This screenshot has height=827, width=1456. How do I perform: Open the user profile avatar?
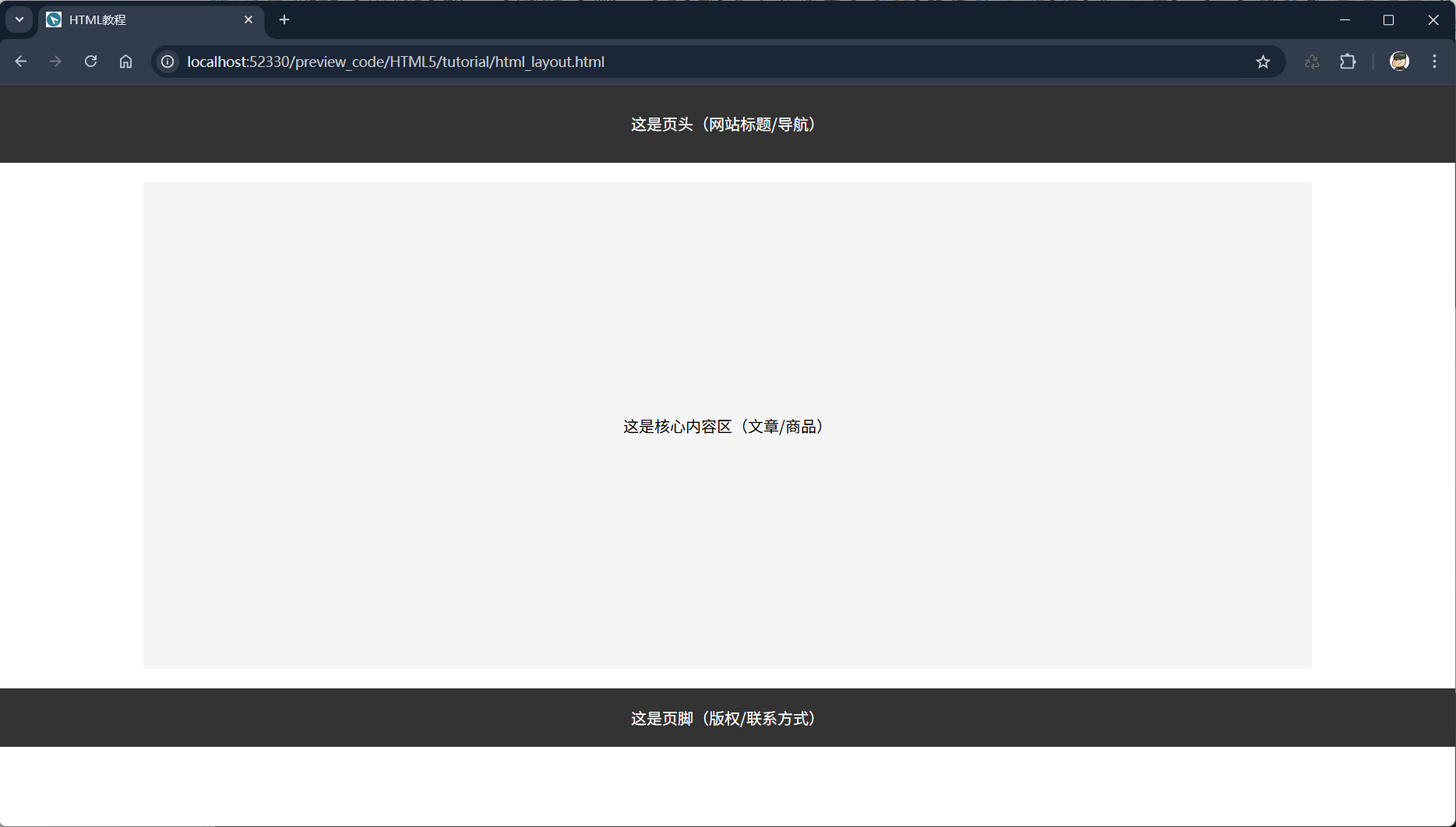[1399, 62]
